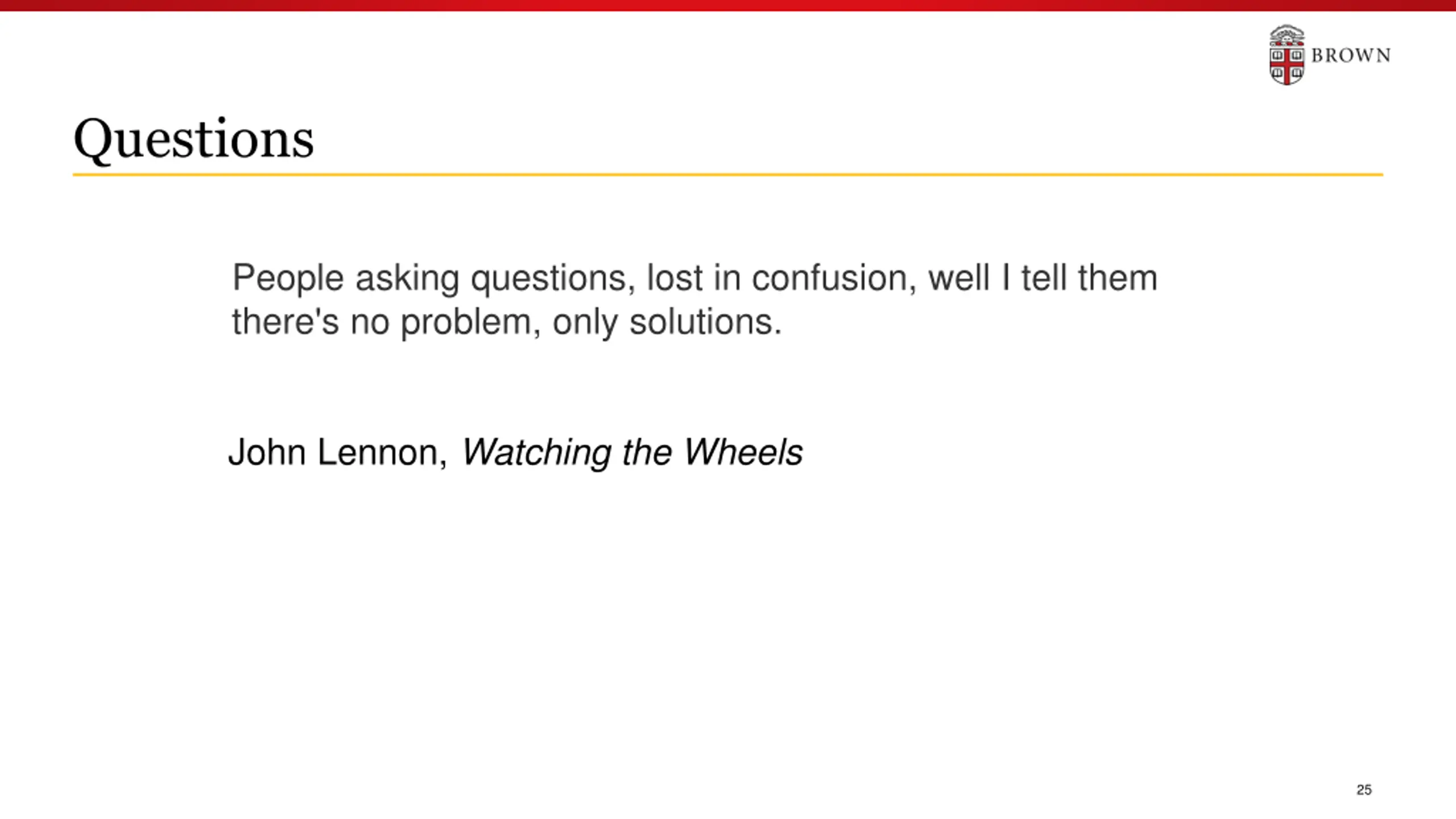Click the word "well" in the quote
This screenshot has height=819, width=1456.
(959, 279)
